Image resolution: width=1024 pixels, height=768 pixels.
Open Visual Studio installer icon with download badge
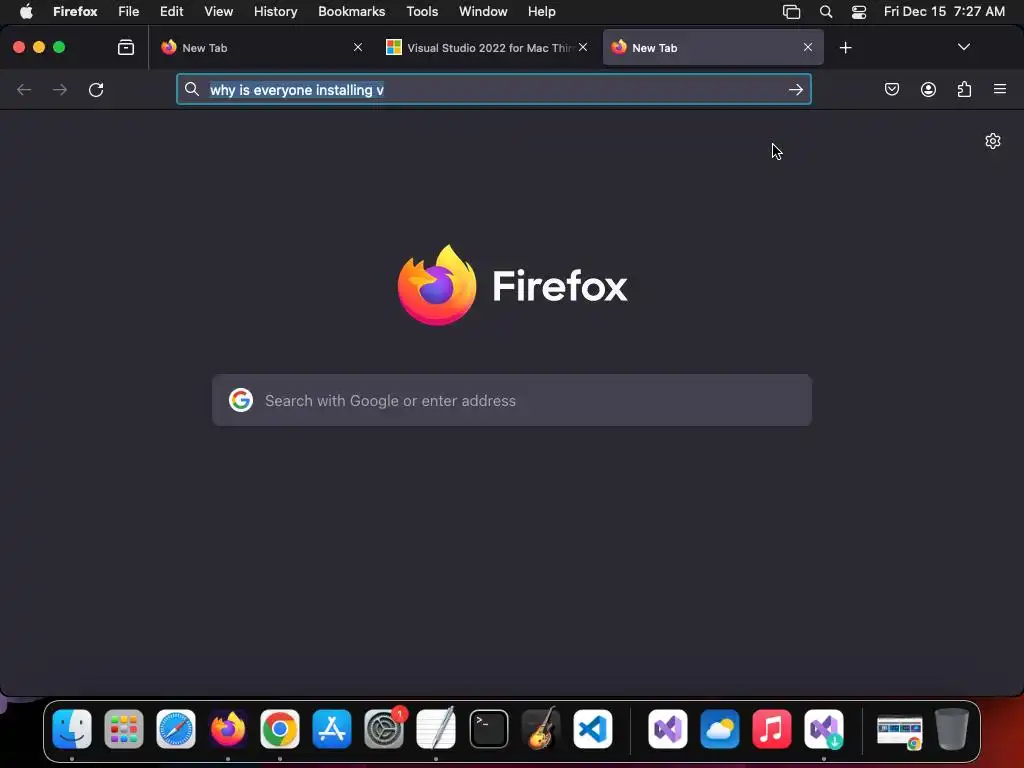[x=824, y=729]
